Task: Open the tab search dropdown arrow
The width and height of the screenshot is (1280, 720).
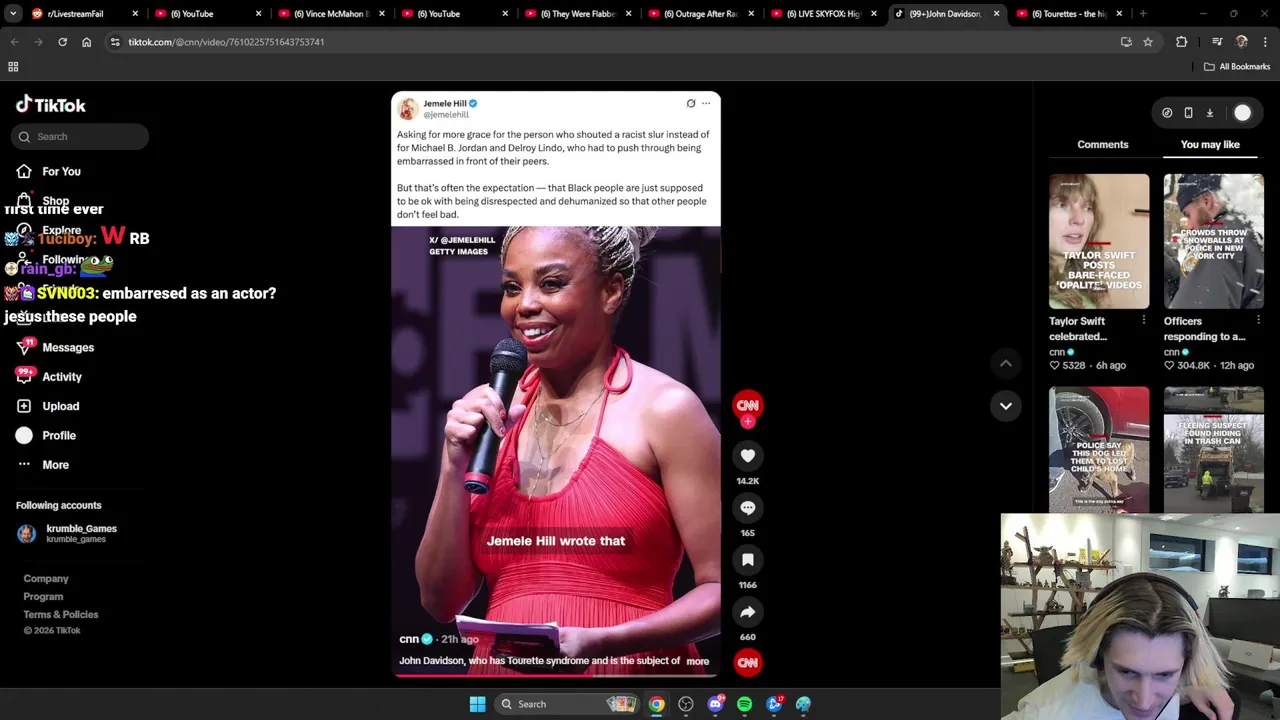Action: coord(13,14)
